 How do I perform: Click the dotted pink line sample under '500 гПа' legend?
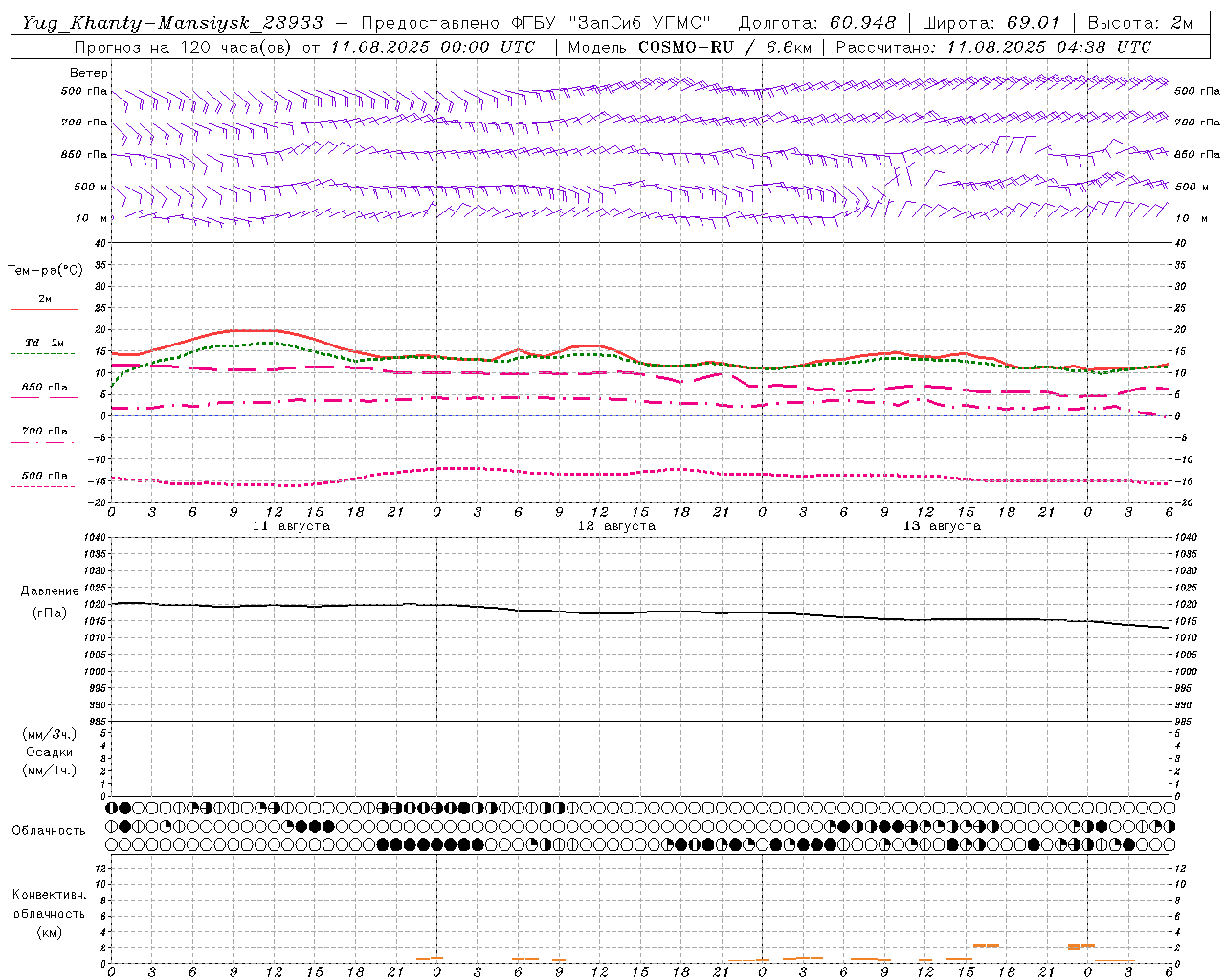click(x=44, y=487)
